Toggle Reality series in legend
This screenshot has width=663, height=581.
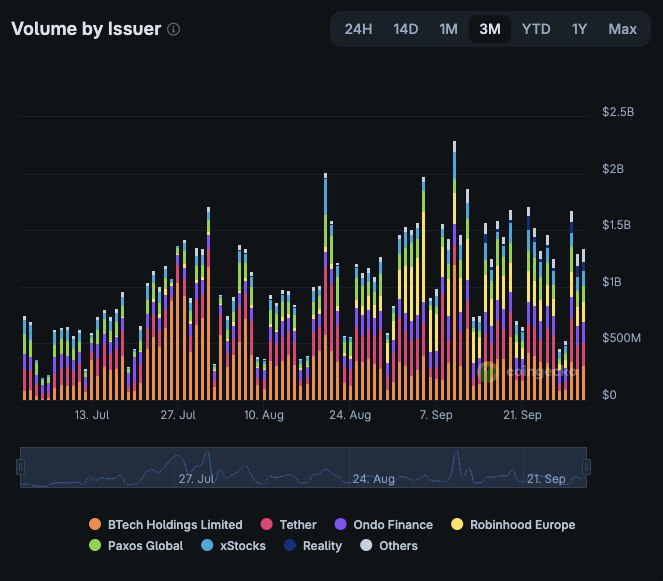click(x=313, y=546)
